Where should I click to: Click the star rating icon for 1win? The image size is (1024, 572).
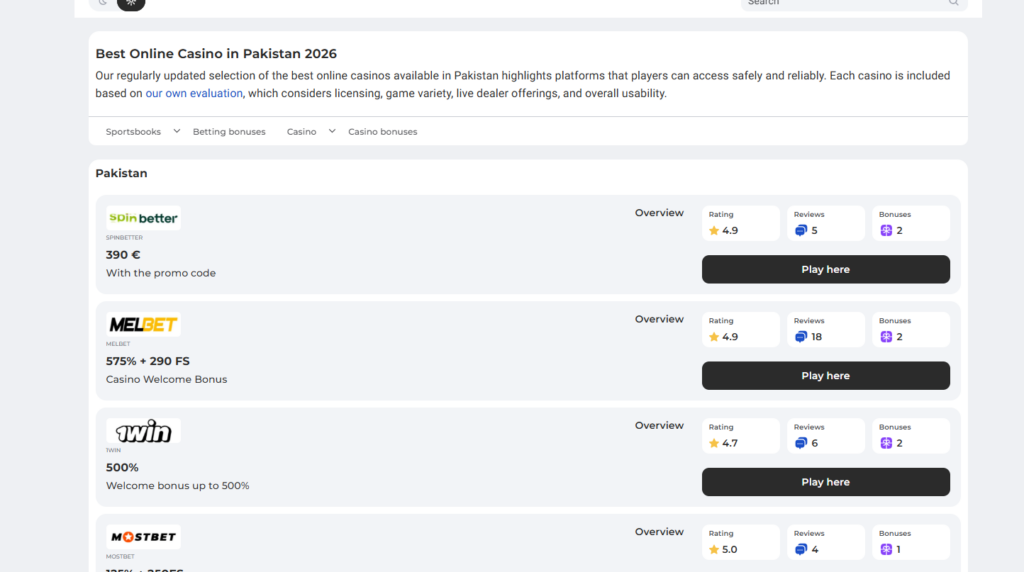pos(714,443)
